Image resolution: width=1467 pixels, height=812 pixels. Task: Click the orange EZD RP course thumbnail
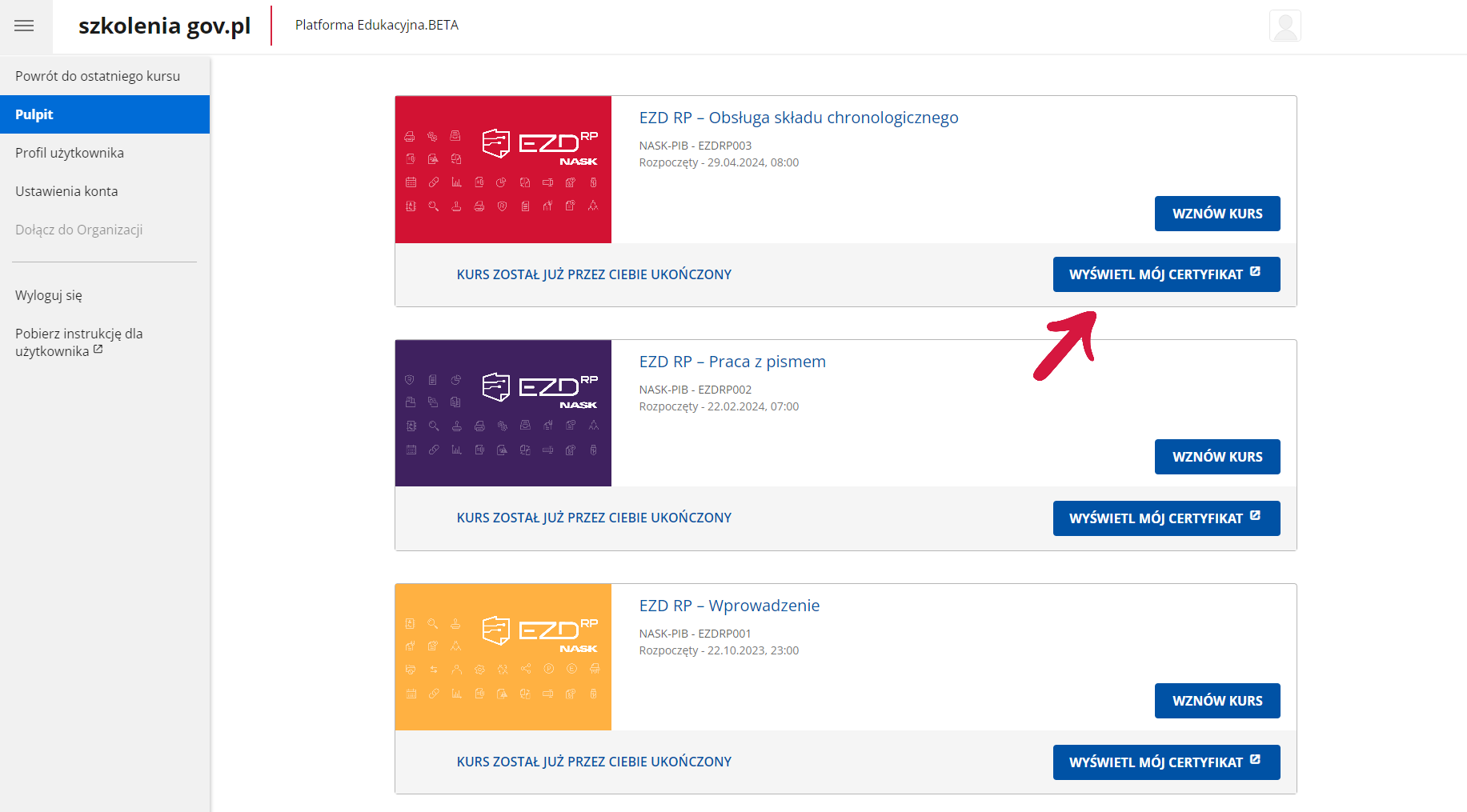click(x=503, y=657)
